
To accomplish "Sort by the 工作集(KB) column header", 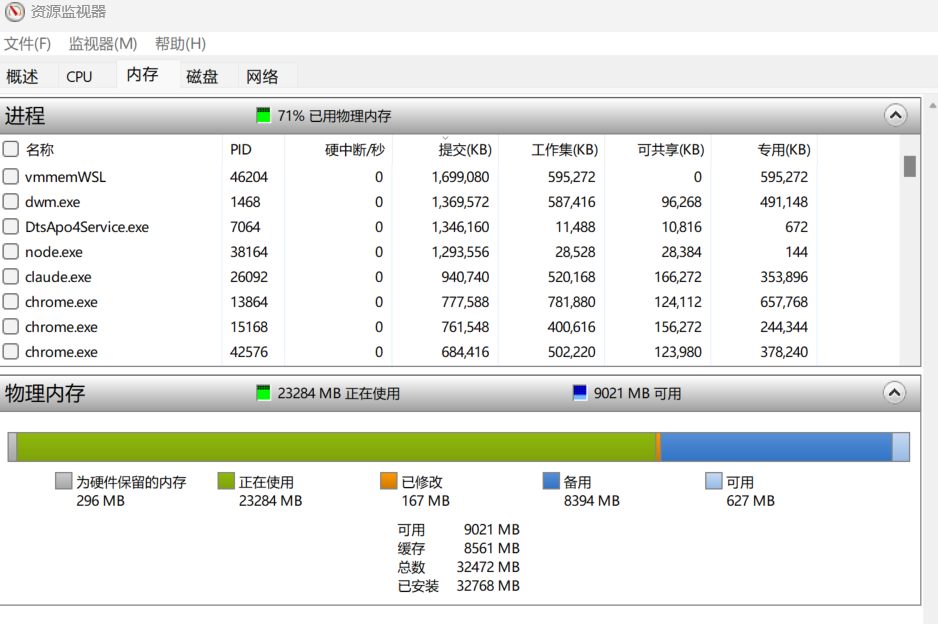I will click(564, 150).
